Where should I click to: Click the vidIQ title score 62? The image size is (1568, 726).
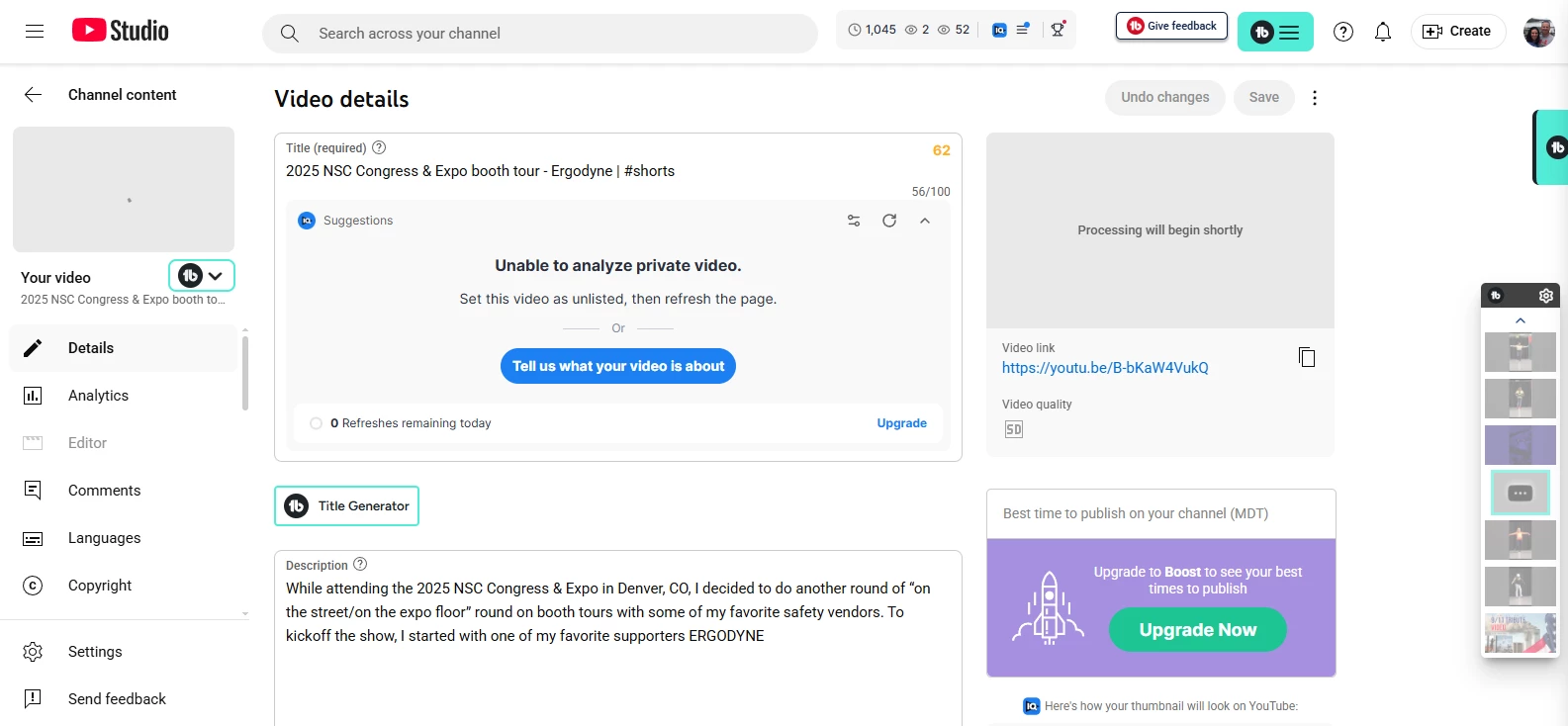[941, 150]
